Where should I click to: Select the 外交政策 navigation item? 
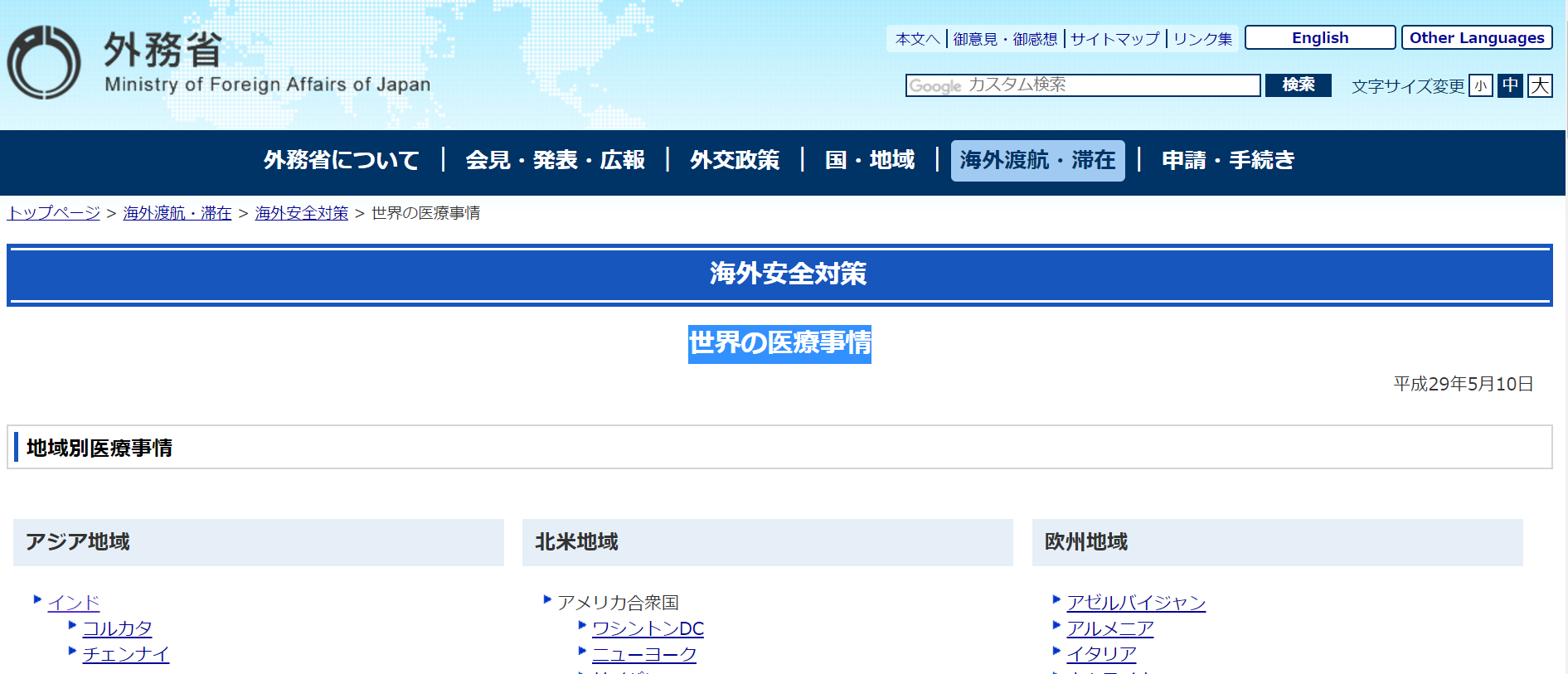pos(735,160)
